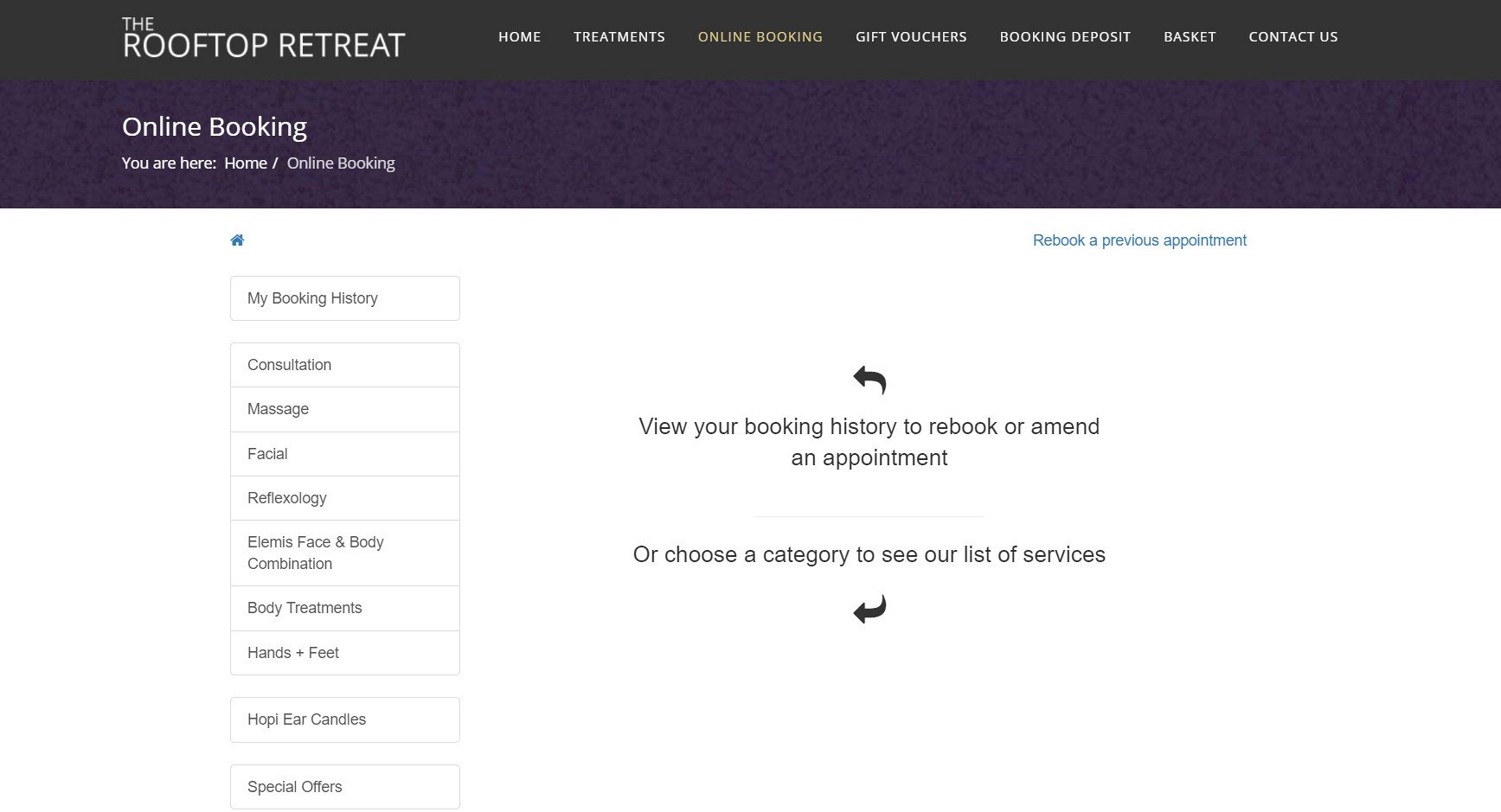Select the Consultation category
1501x812 pixels.
coord(344,365)
